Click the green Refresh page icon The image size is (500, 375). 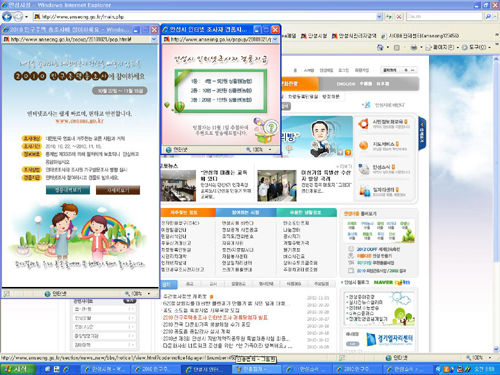tap(388, 16)
